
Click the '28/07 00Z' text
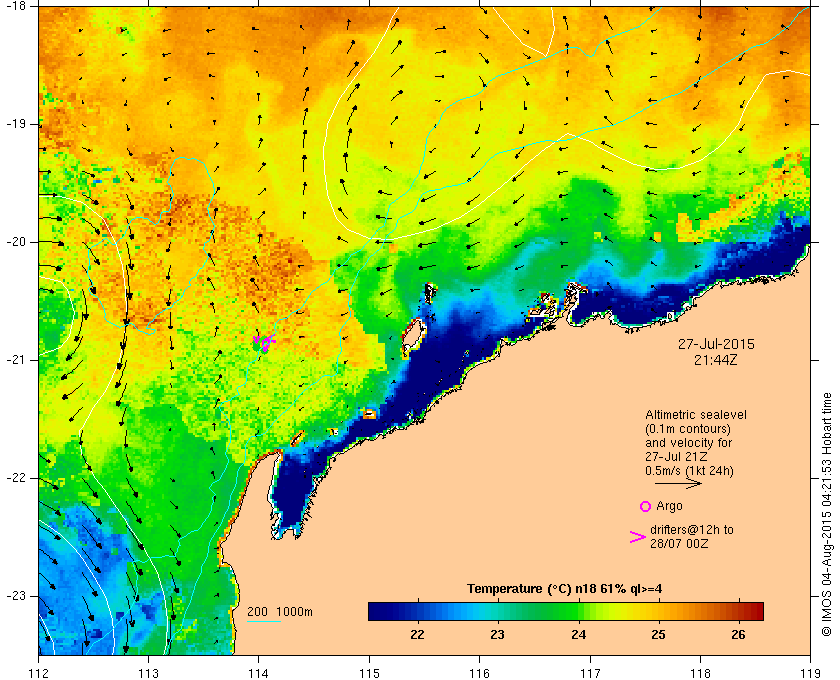tap(679, 543)
